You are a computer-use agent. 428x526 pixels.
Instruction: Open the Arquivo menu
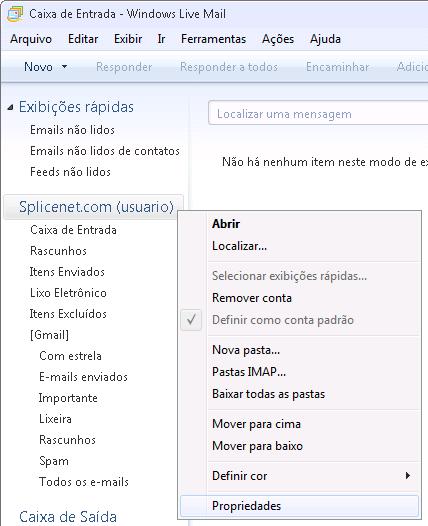31,39
